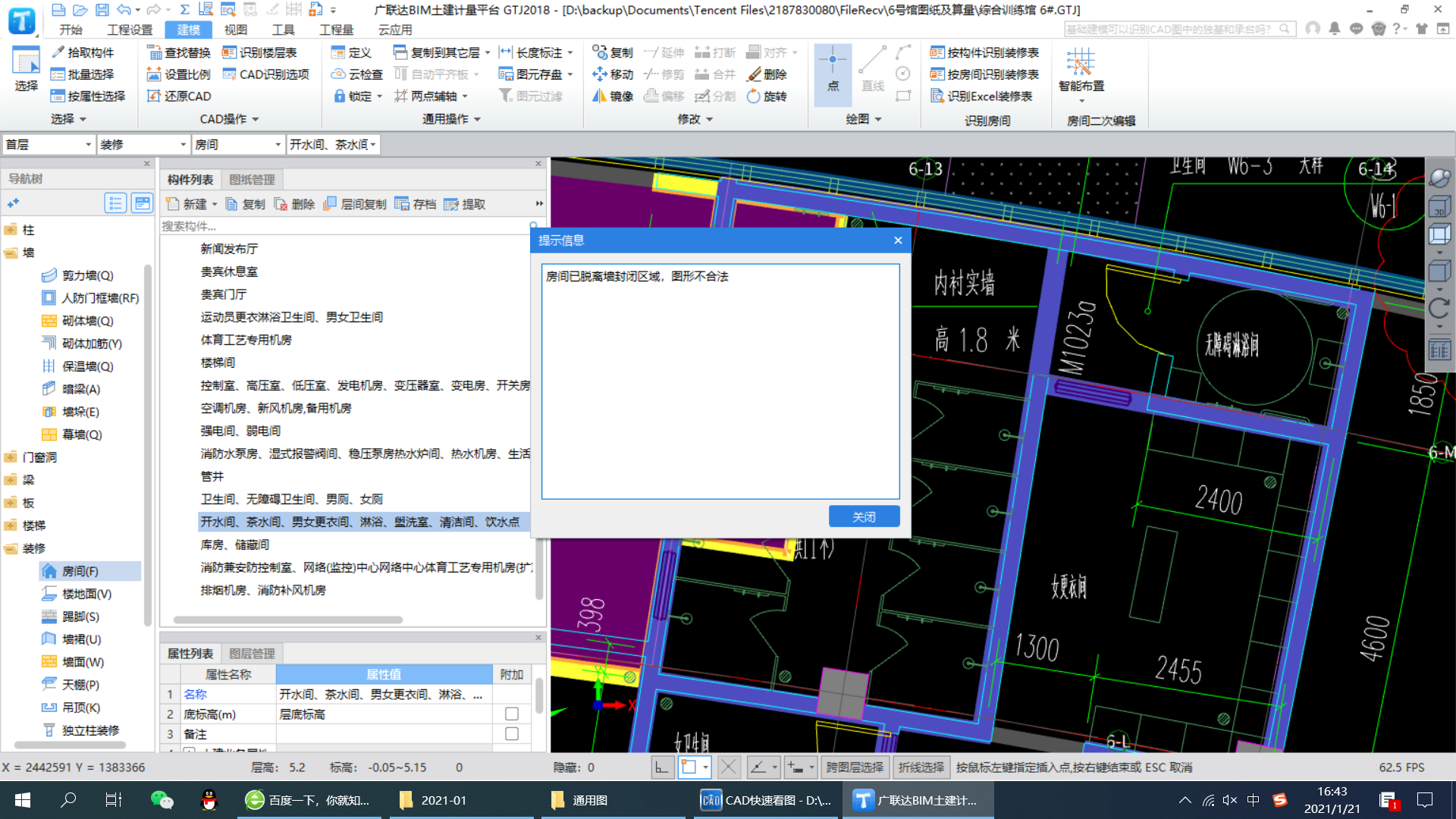The image size is (1456, 819).
Task: Click 层间复制 copy between floors
Action: 355,204
